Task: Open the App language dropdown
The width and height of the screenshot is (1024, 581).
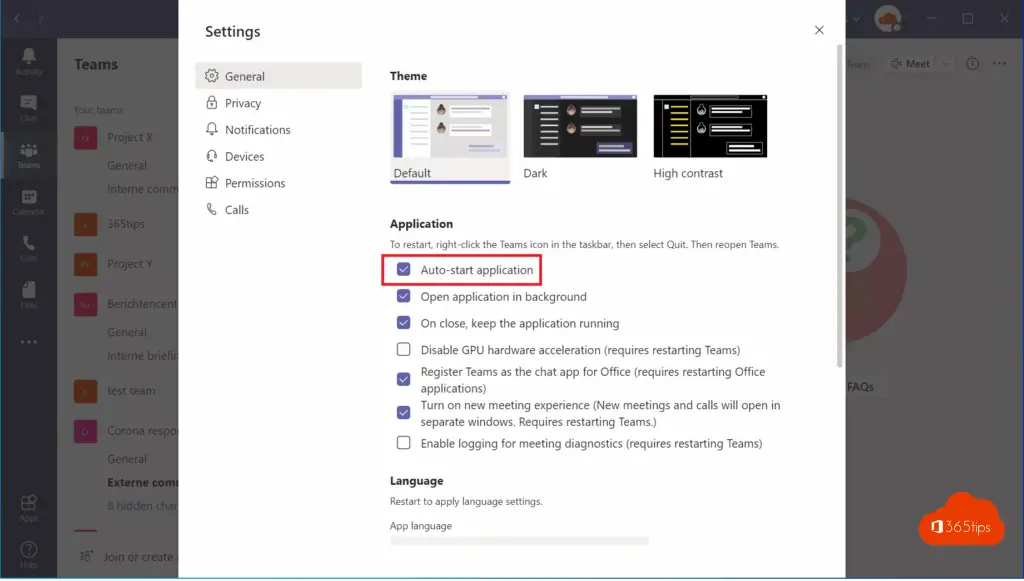Action: 519,541
